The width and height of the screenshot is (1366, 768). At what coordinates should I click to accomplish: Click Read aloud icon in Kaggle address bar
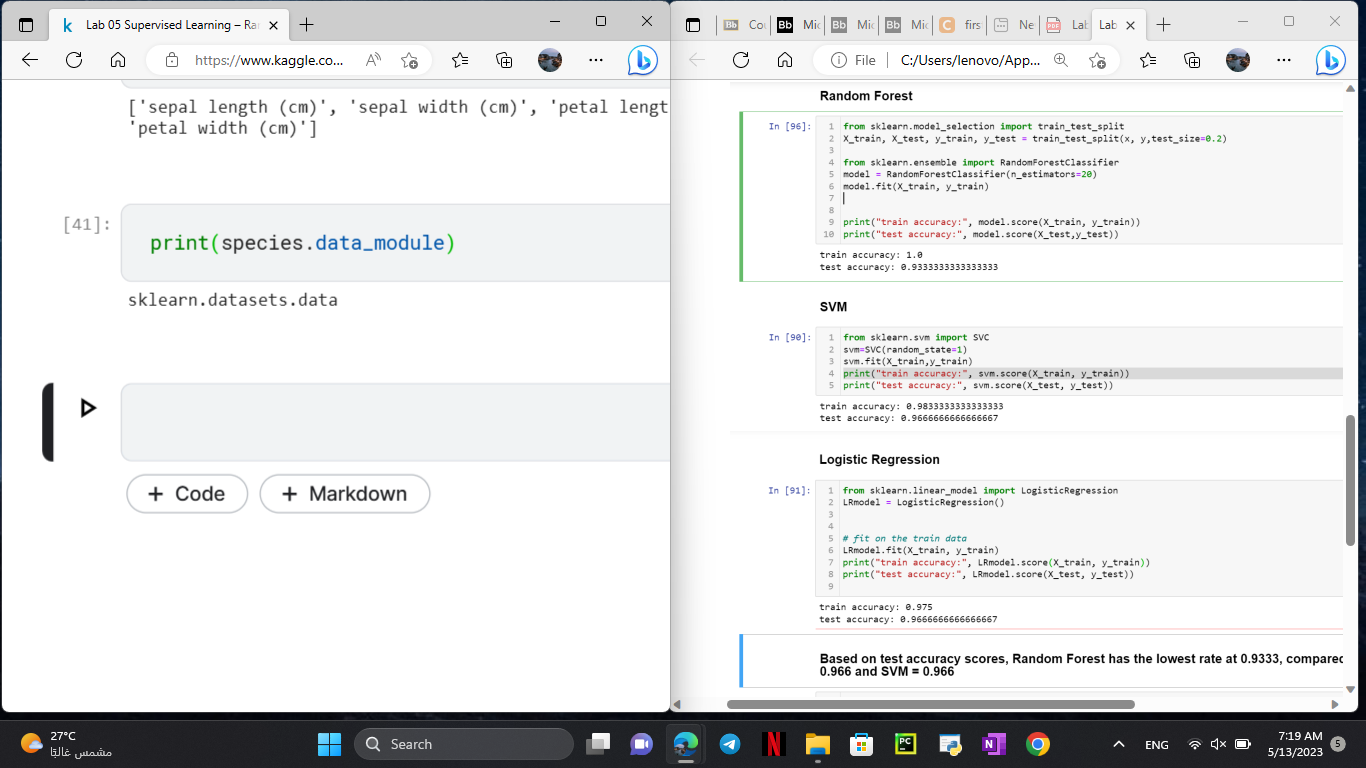(373, 60)
